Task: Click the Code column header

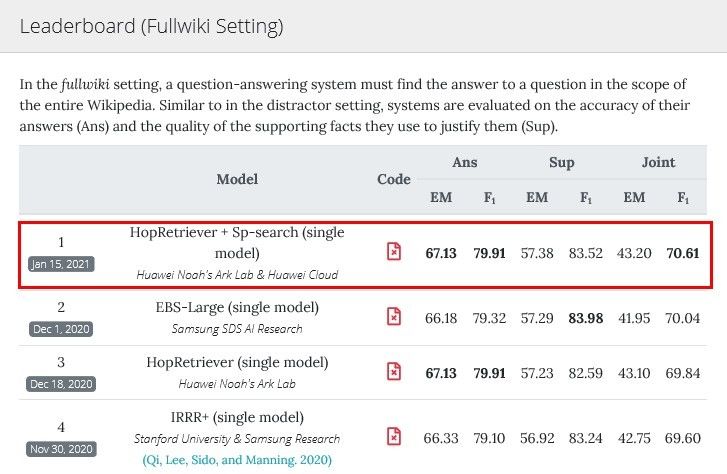Action: point(394,179)
